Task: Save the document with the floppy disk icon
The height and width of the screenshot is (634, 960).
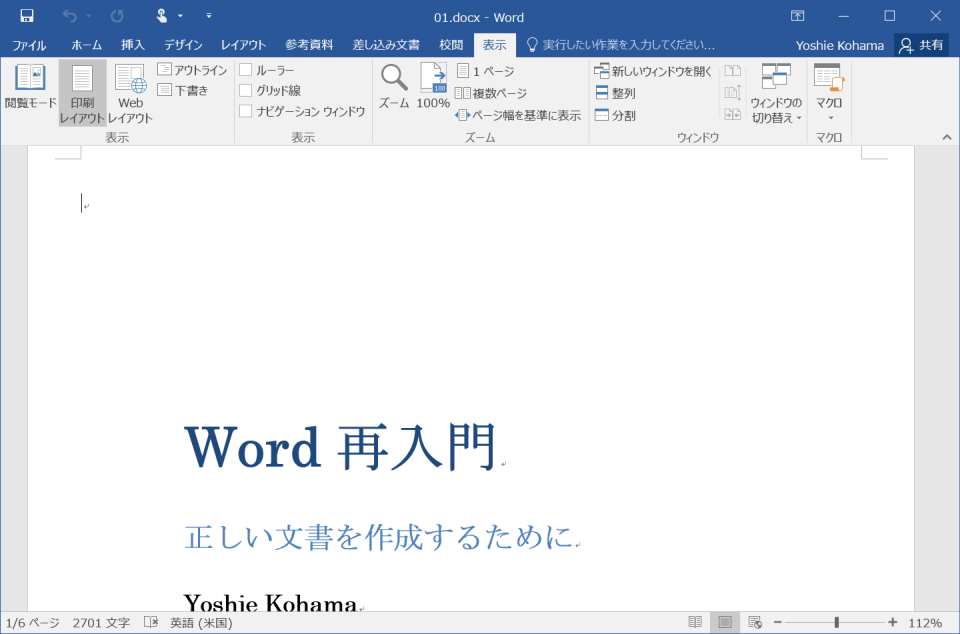Action: click(26, 16)
